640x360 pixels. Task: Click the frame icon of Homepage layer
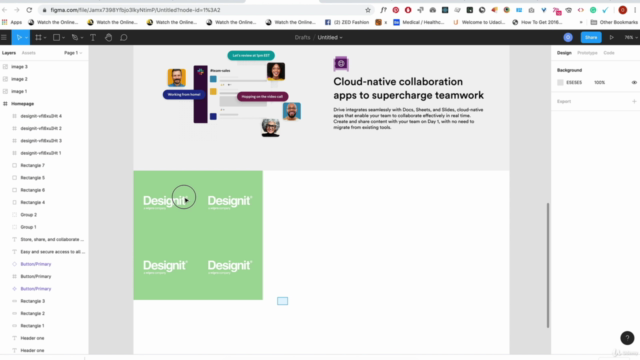5,104
